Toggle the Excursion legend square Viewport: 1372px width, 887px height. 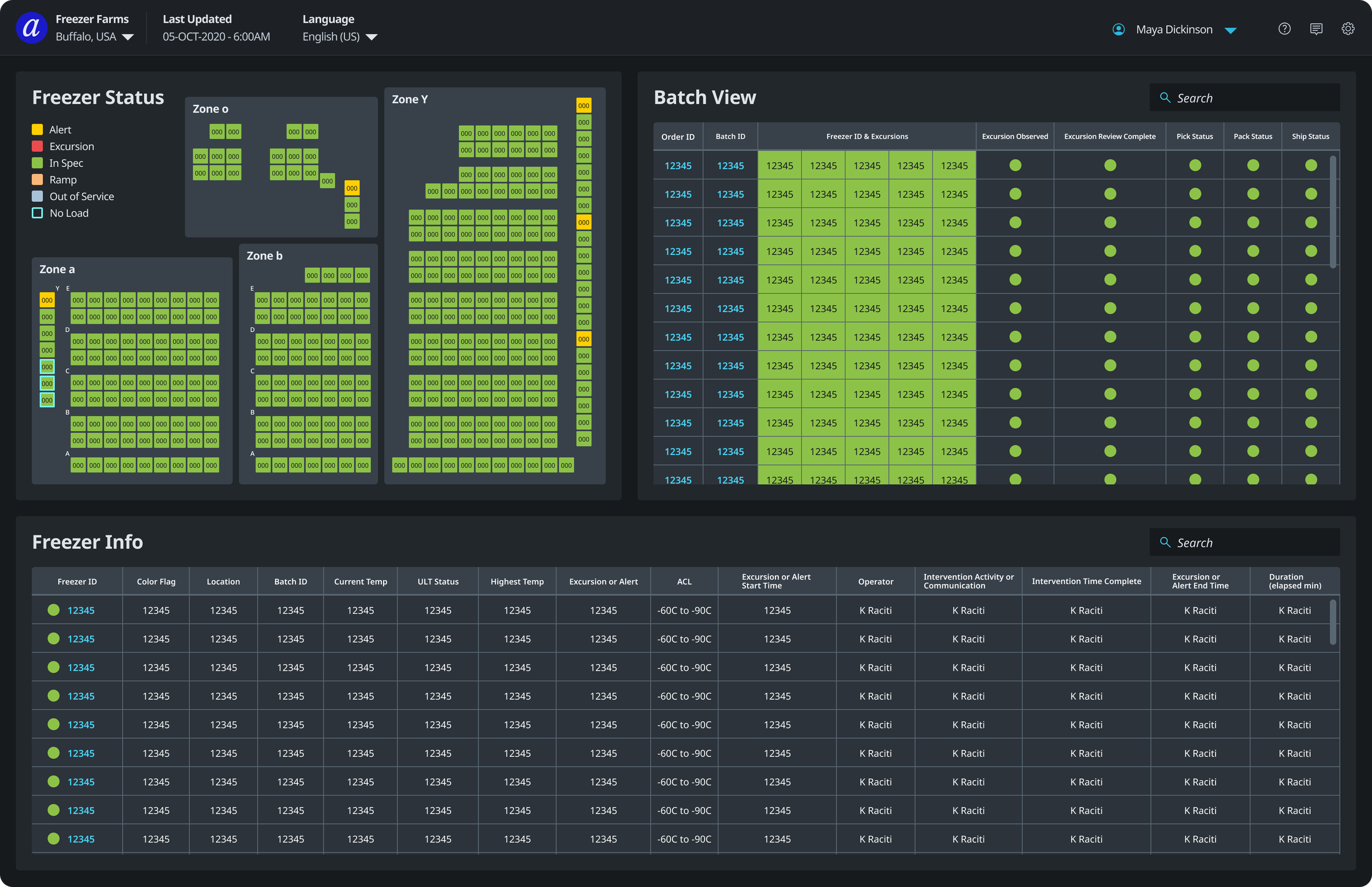coord(37,147)
